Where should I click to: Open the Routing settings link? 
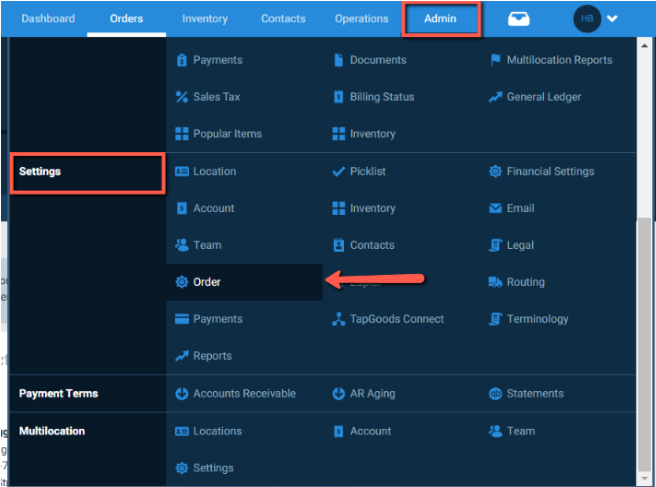[x=525, y=282]
